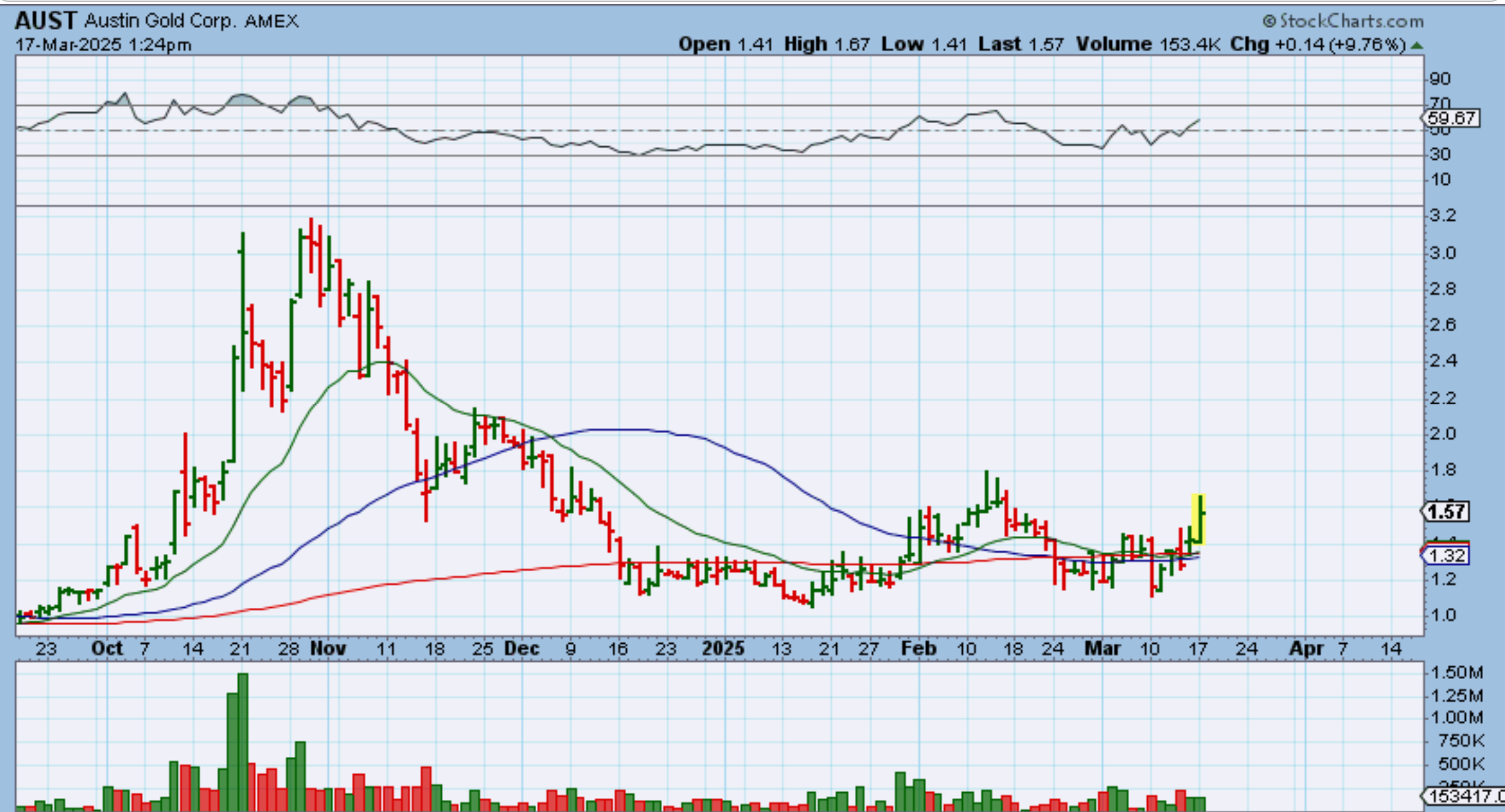Screen dimensions: 1505x812
Task: Click the 17-Mar-2025 1:24pm timestamp
Action: point(103,45)
